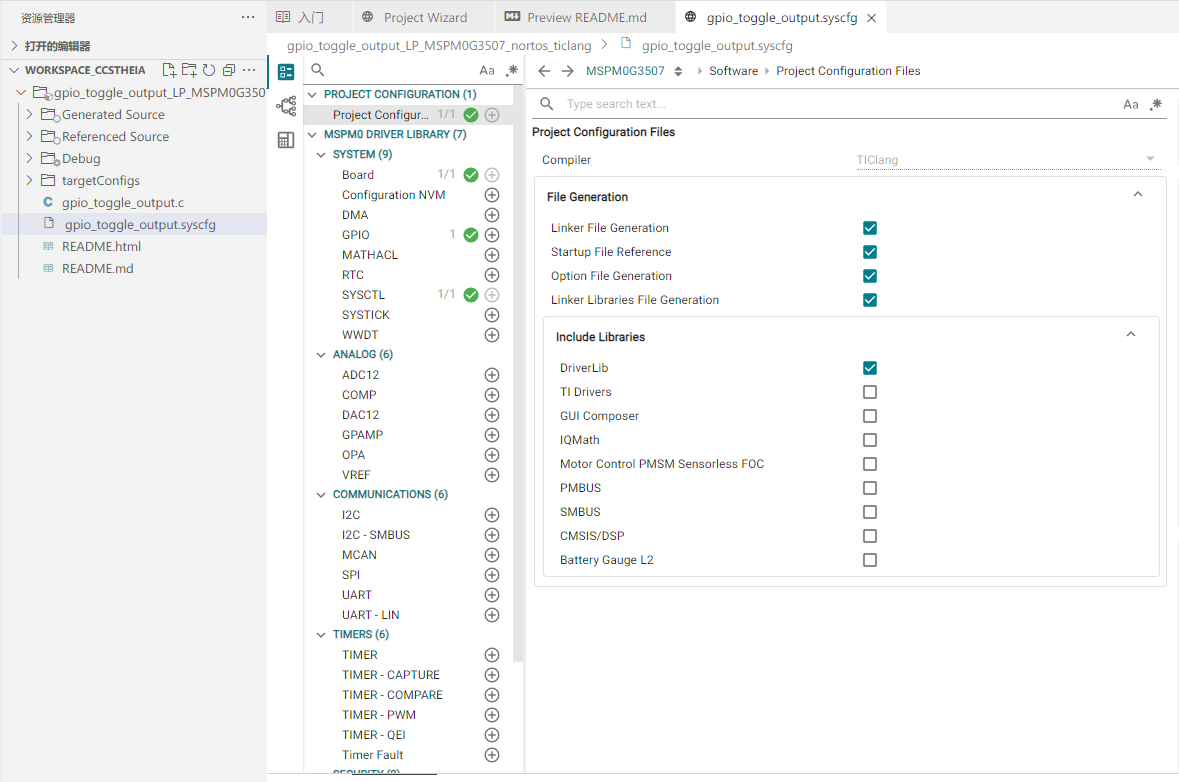Uncheck the DriverLib library

[870, 368]
